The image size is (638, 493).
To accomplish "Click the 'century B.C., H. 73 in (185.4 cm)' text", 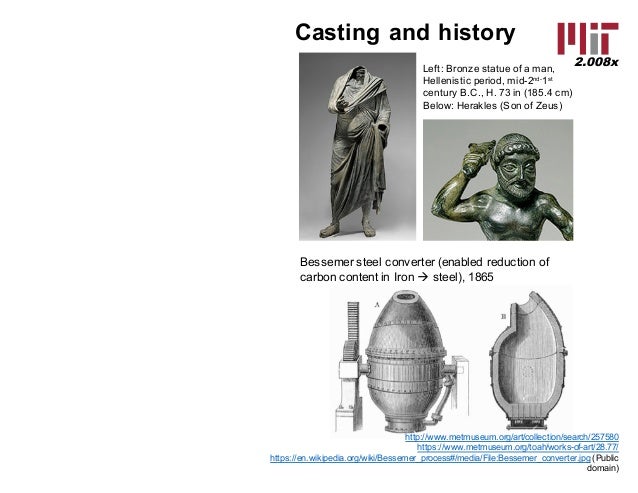I will coord(498,93).
